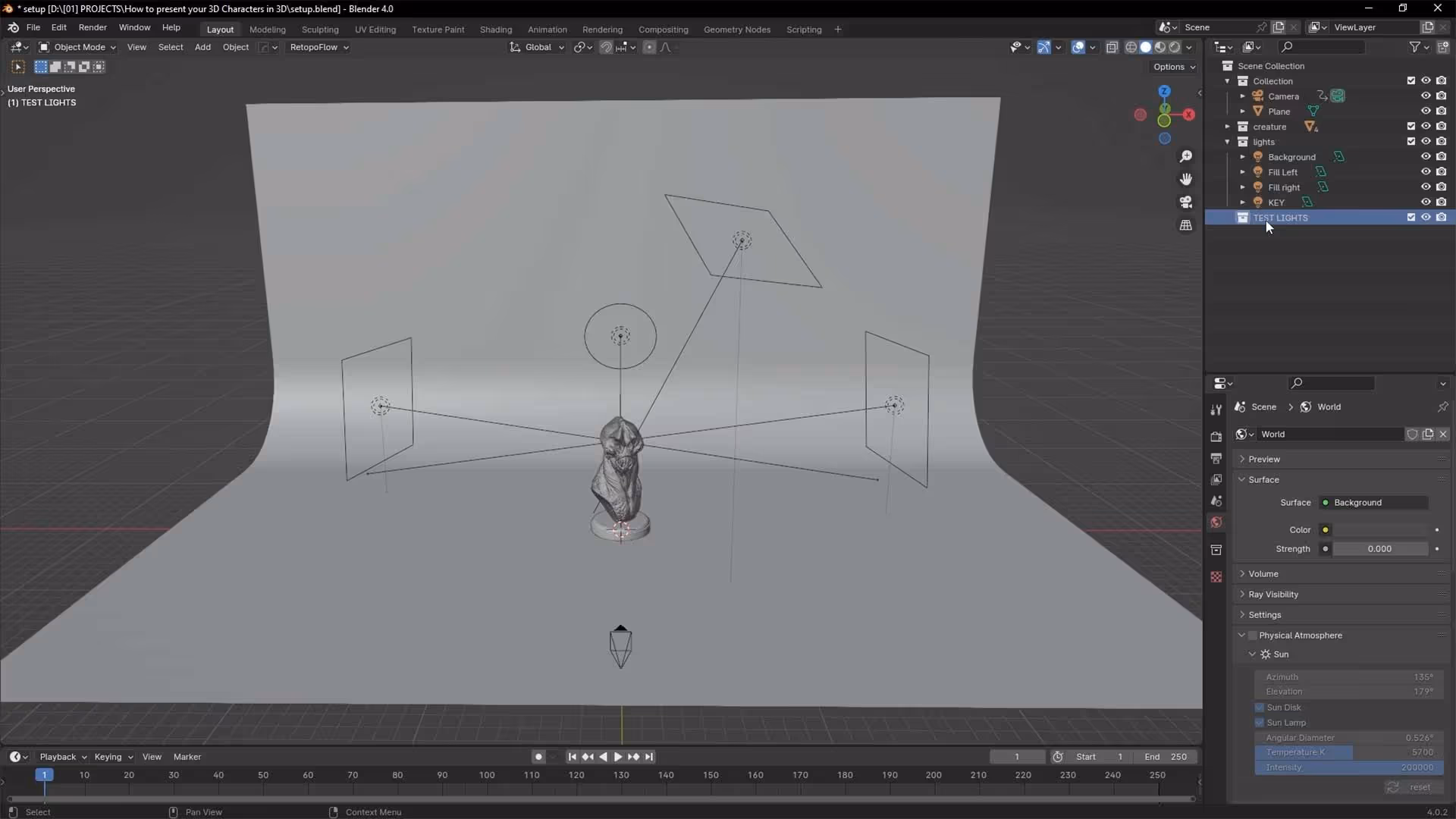Select rendered viewport shading
The width and height of the screenshot is (1456, 819).
point(1174,47)
